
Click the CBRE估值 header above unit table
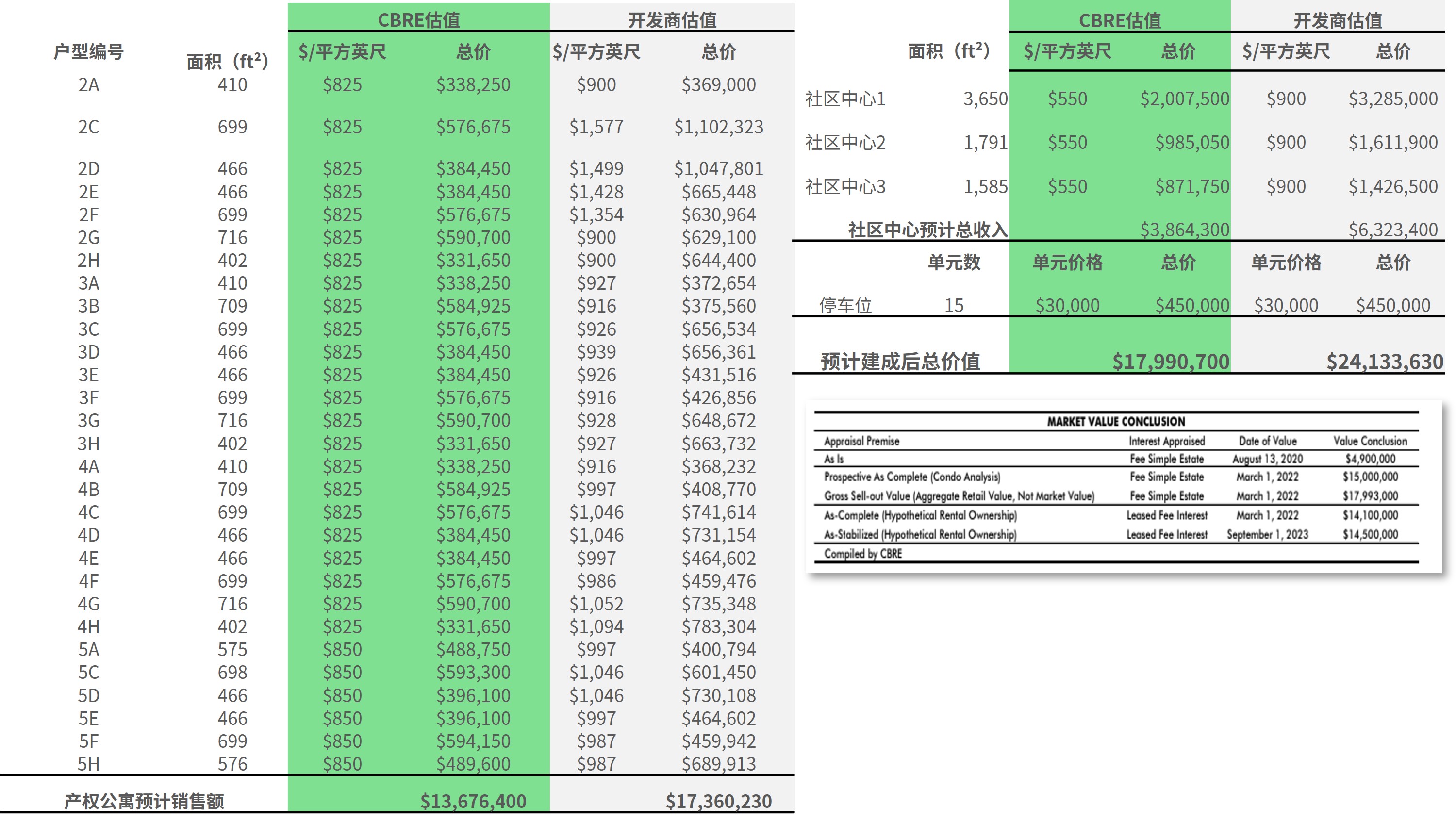pyautogui.click(x=418, y=20)
